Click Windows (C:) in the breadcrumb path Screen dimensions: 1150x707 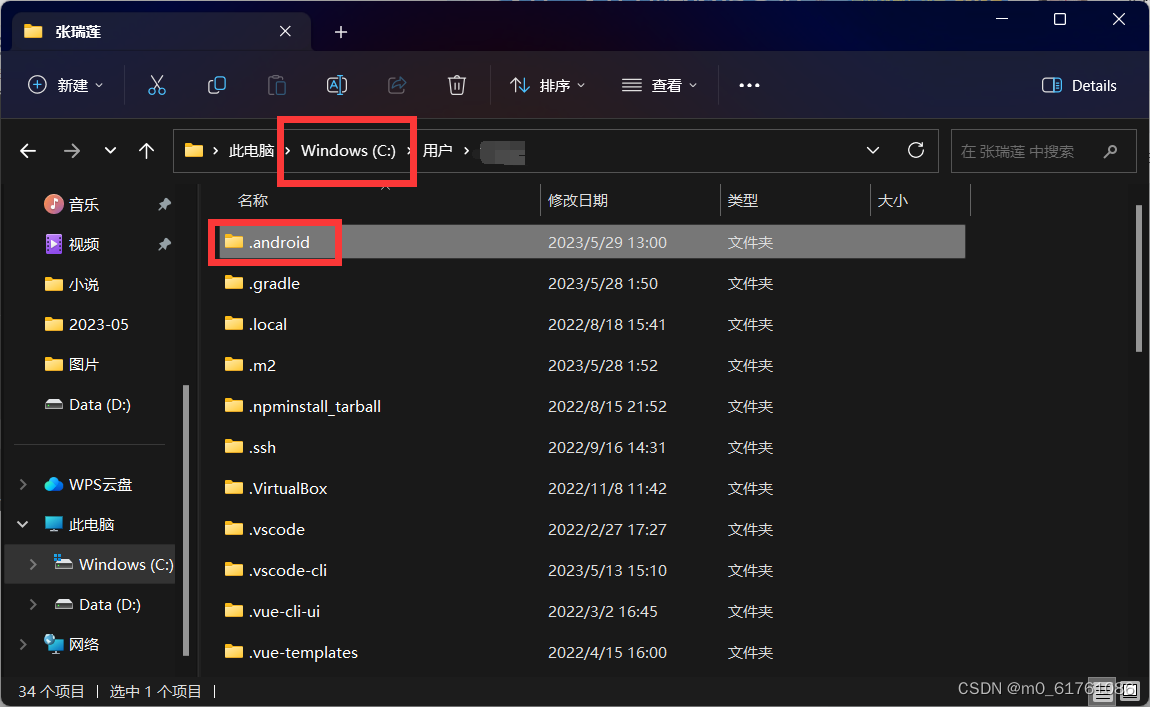[347, 150]
